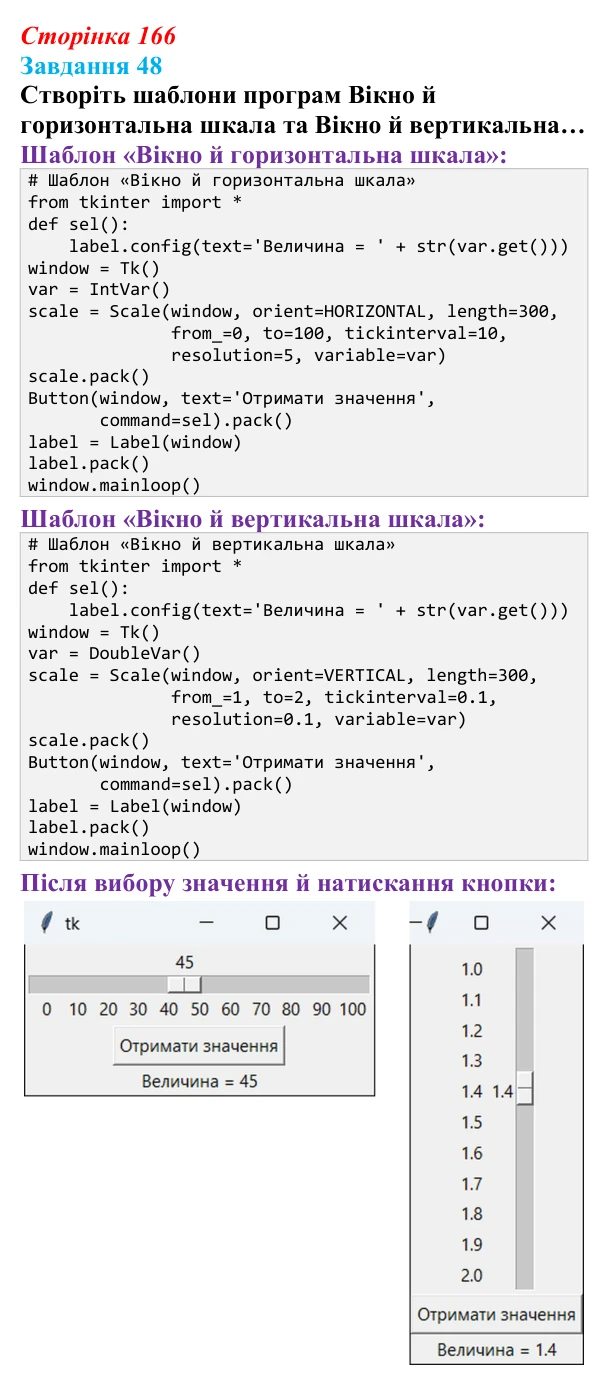The height and width of the screenshot is (1385, 608).
Task: Click tick label '30' on horizontal scale
Action: coord(138,1010)
